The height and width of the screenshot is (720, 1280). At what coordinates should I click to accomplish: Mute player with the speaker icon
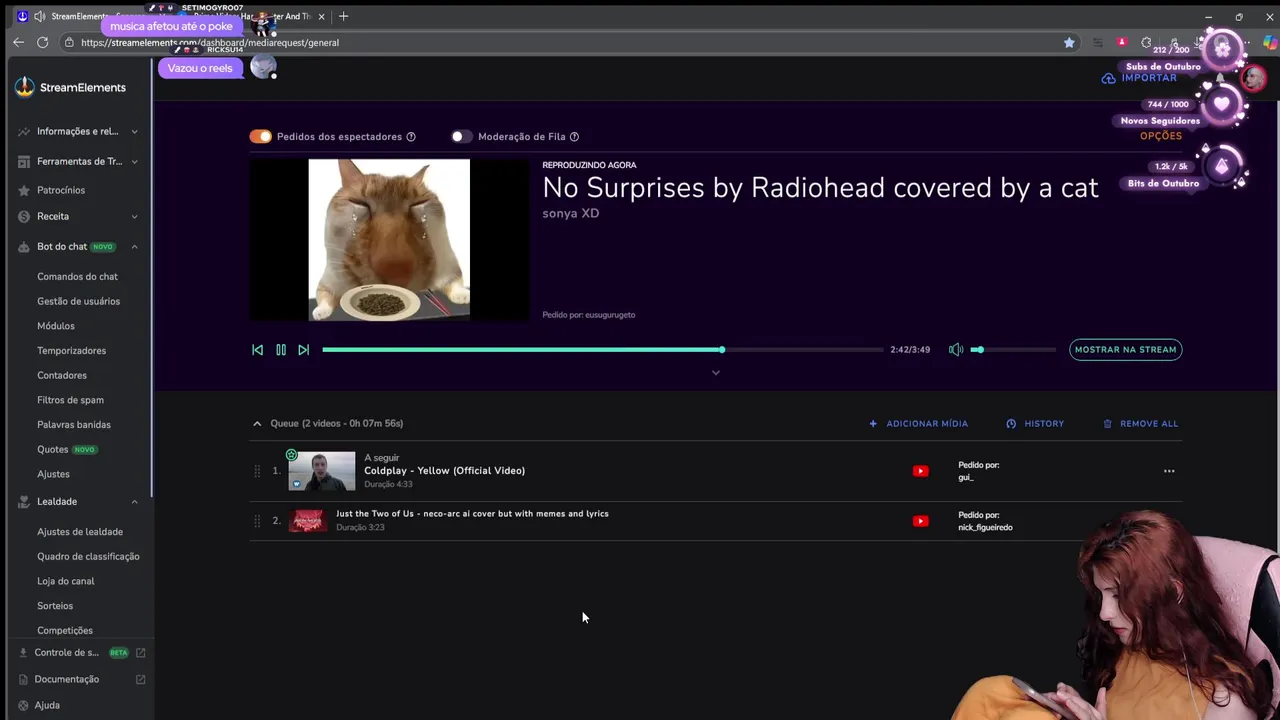pos(956,350)
